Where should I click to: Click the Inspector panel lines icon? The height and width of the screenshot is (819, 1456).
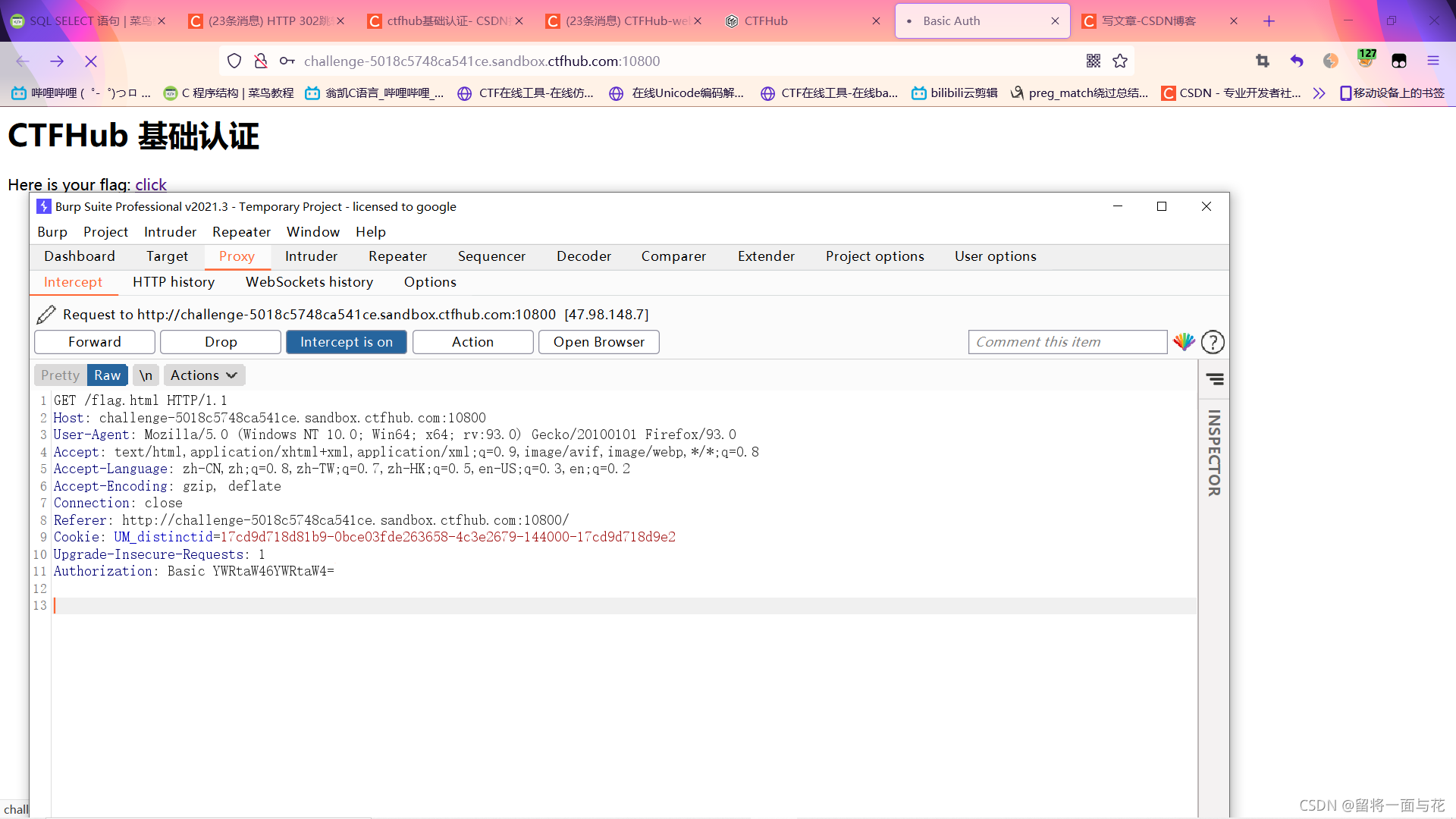1215,379
